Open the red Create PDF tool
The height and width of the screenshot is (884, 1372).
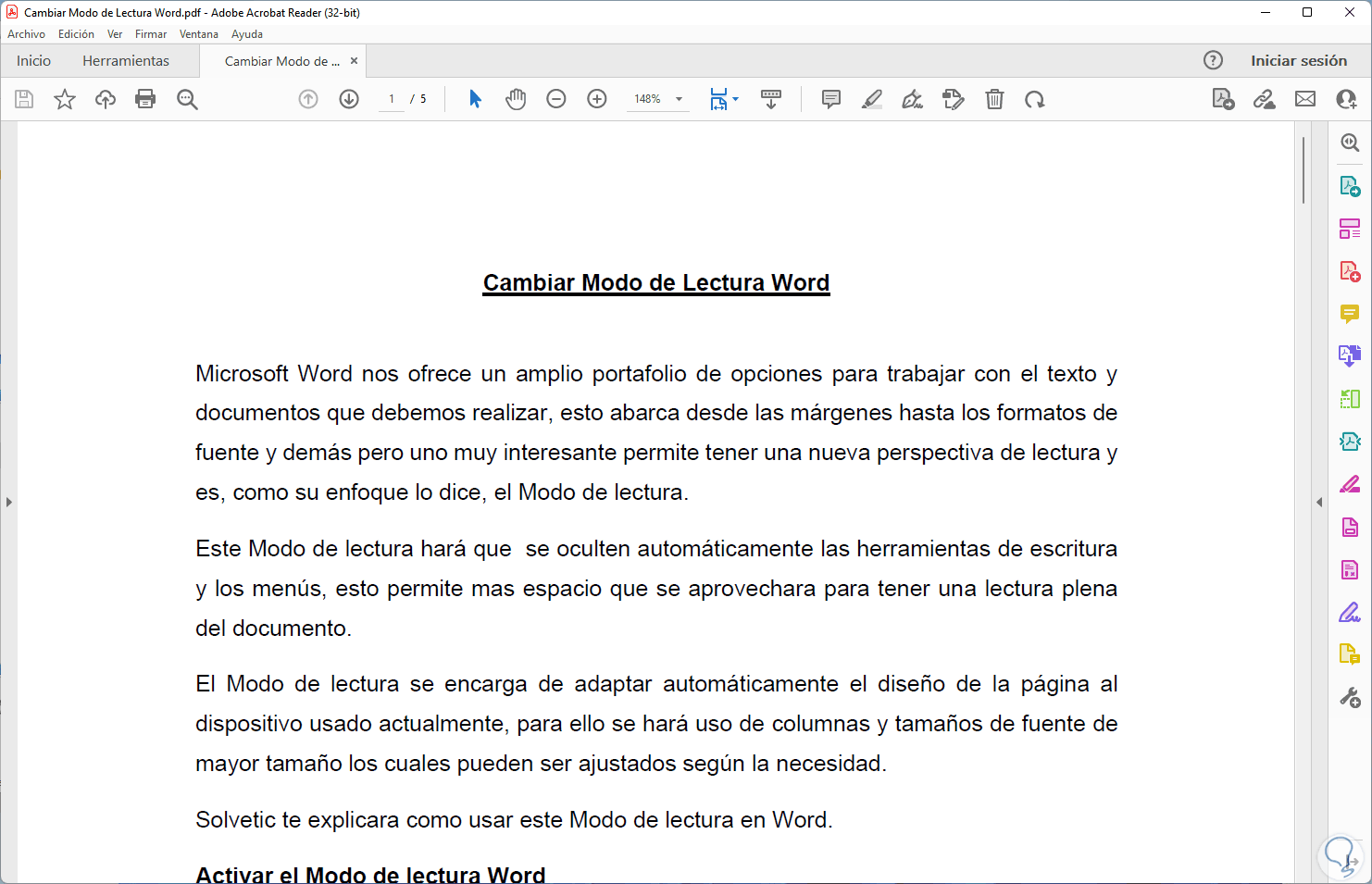1351,271
